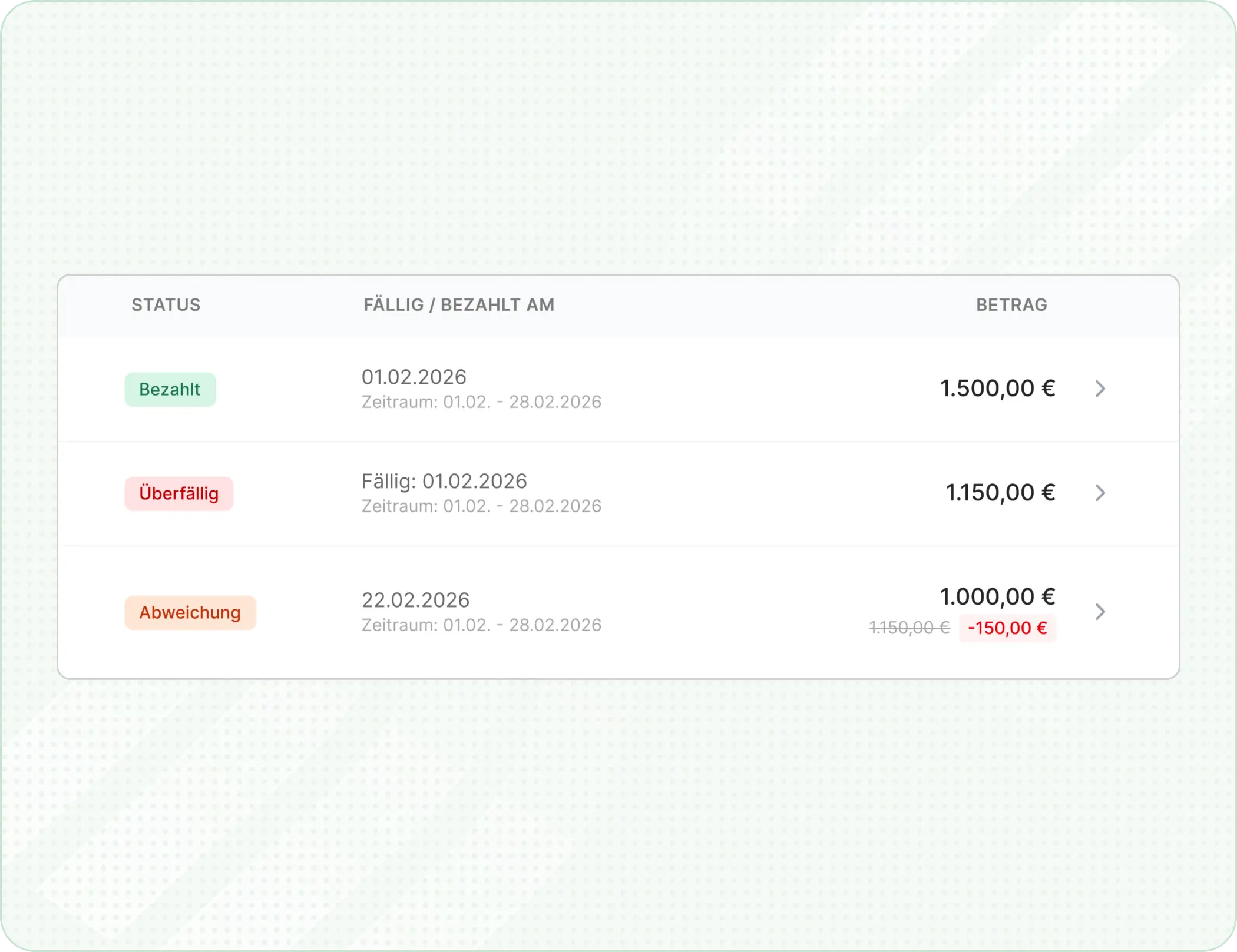Click the green Bezahlt status badge
Image resolution: width=1237 pixels, height=952 pixels.
[170, 390]
